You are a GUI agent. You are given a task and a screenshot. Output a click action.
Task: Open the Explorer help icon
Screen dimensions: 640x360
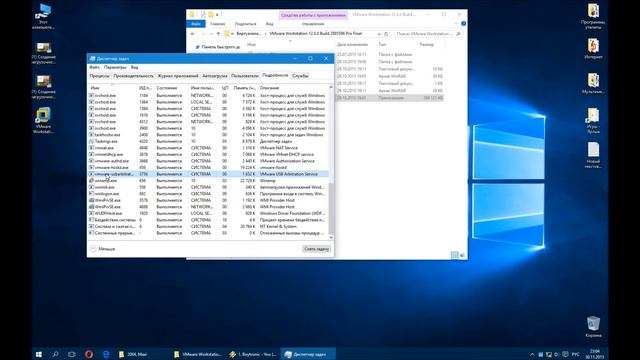tap(463, 24)
